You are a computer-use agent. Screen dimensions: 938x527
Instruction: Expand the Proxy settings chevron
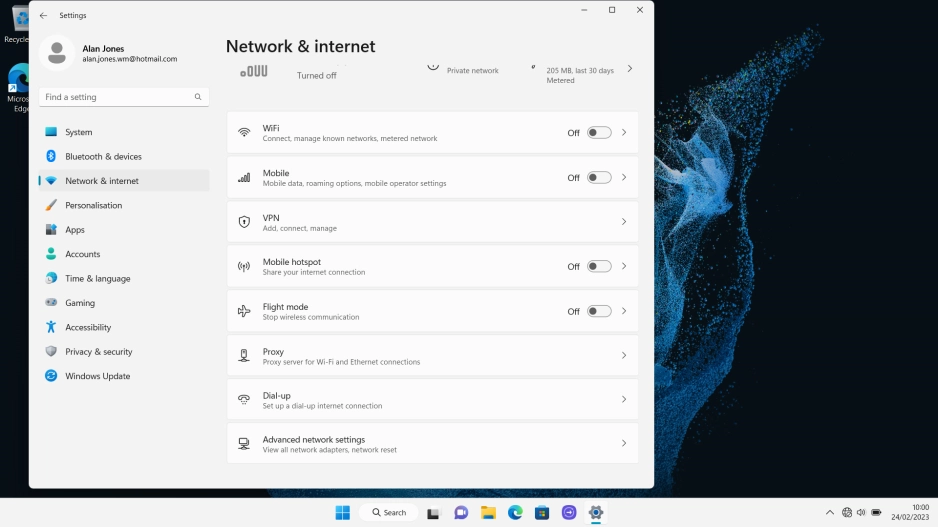coord(624,356)
